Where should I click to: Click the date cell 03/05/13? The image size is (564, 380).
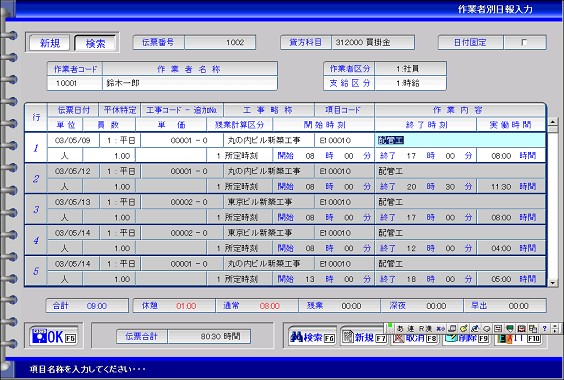(73, 202)
